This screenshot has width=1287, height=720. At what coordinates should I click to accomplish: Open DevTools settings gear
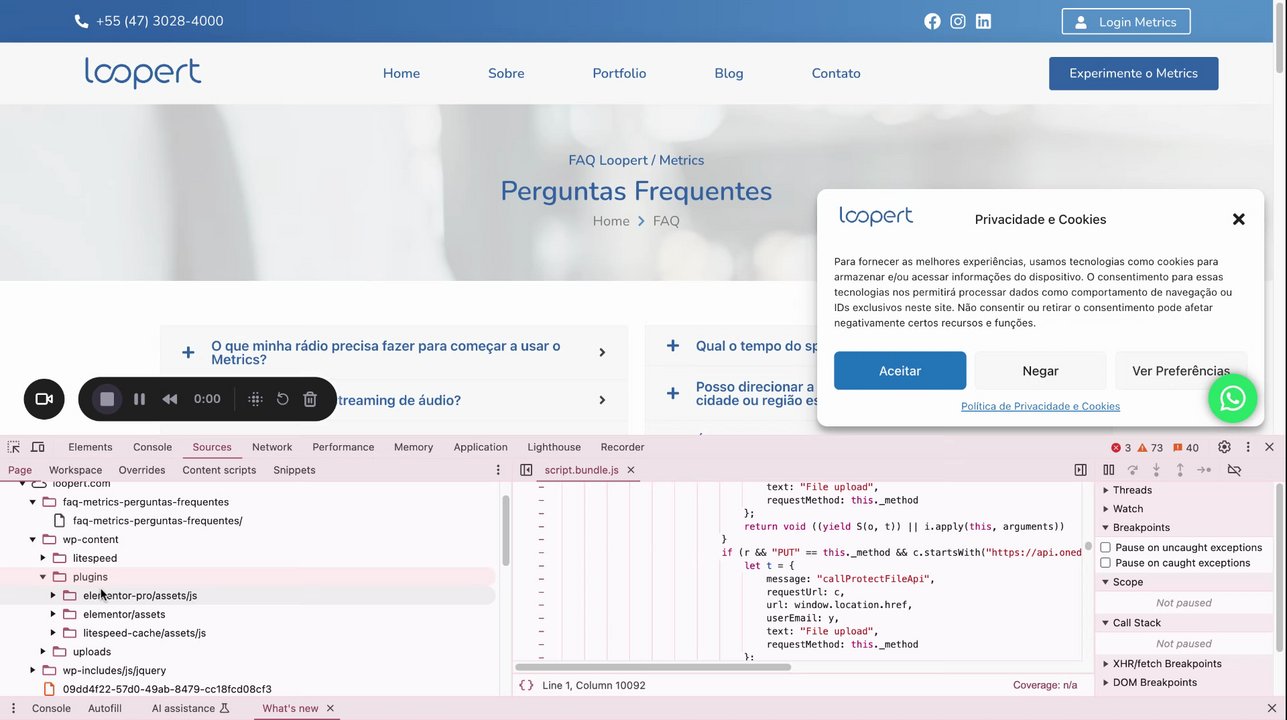(1224, 447)
